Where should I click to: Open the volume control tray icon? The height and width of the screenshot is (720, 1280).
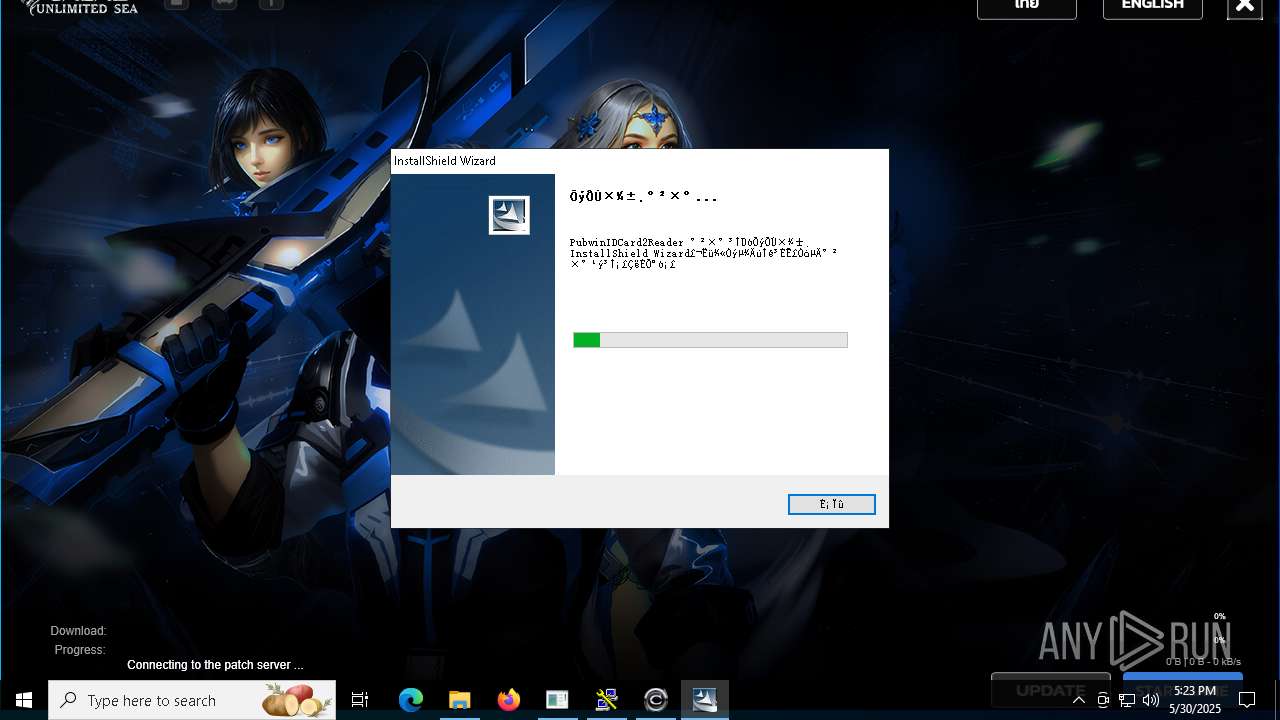(1151, 700)
